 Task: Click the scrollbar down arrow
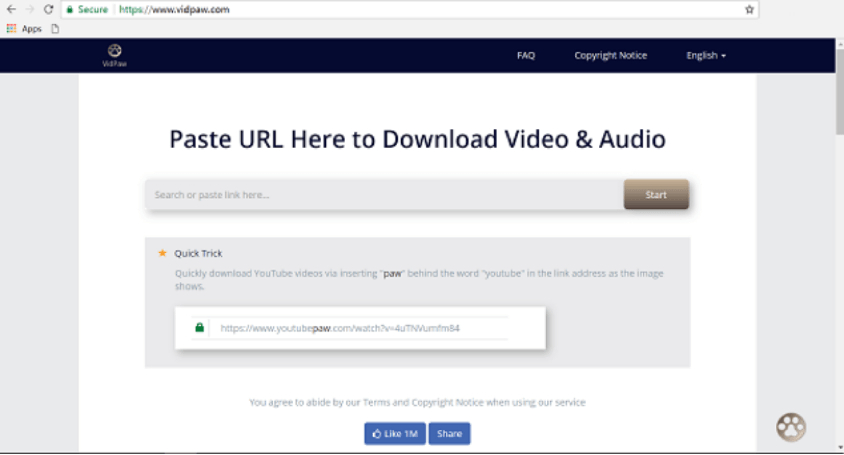[x=840, y=447]
